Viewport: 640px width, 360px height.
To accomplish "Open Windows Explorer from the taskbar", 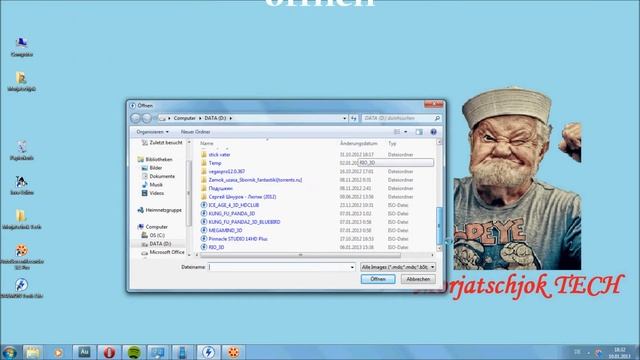I will tap(32, 352).
